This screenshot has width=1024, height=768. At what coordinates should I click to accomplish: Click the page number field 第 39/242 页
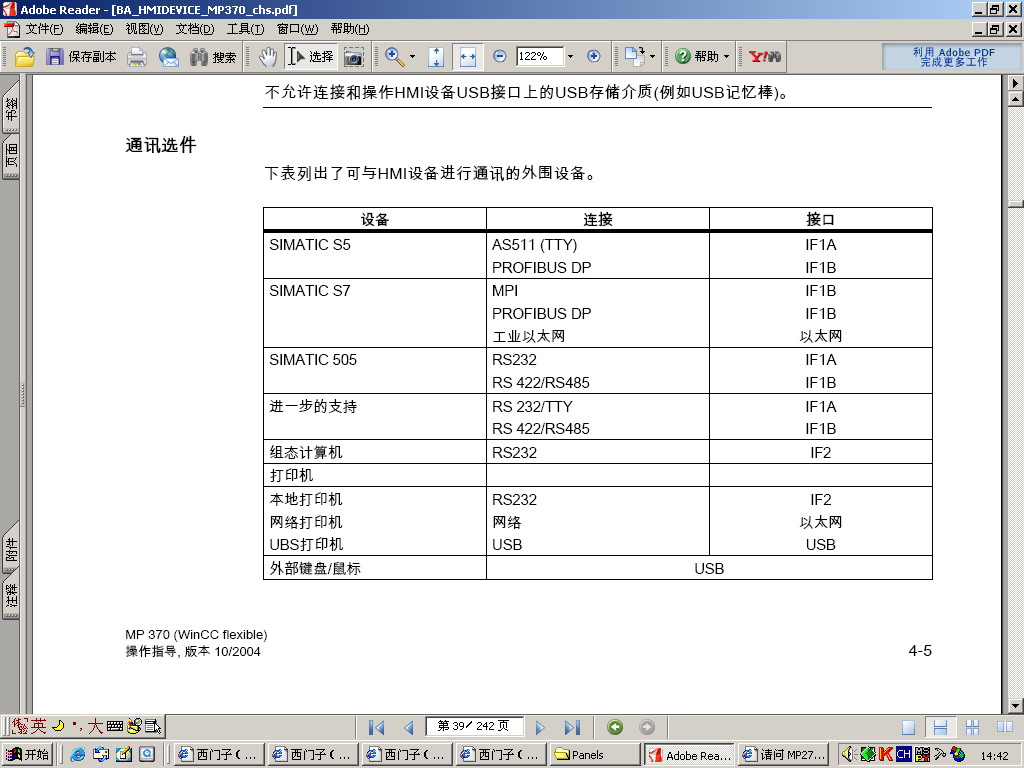pos(474,726)
